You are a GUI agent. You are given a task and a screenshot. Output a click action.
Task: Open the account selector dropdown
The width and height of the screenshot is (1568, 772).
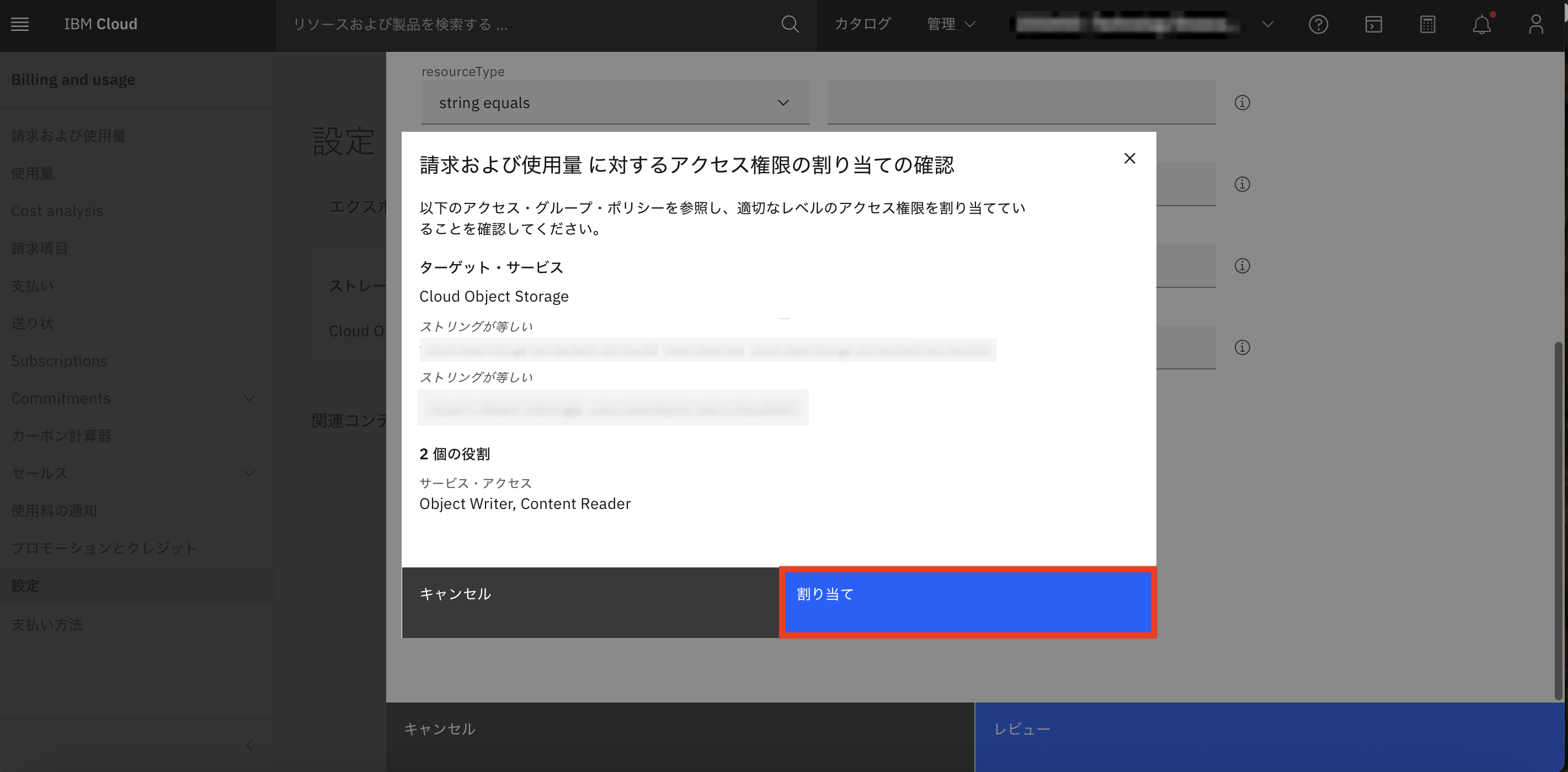(x=1267, y=24)
